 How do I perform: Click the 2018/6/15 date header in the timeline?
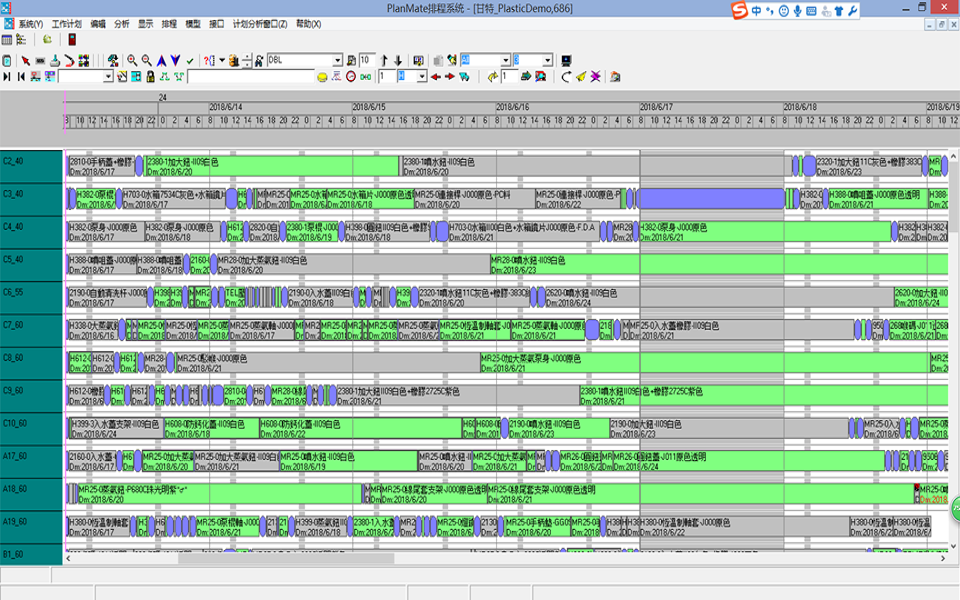369,107
